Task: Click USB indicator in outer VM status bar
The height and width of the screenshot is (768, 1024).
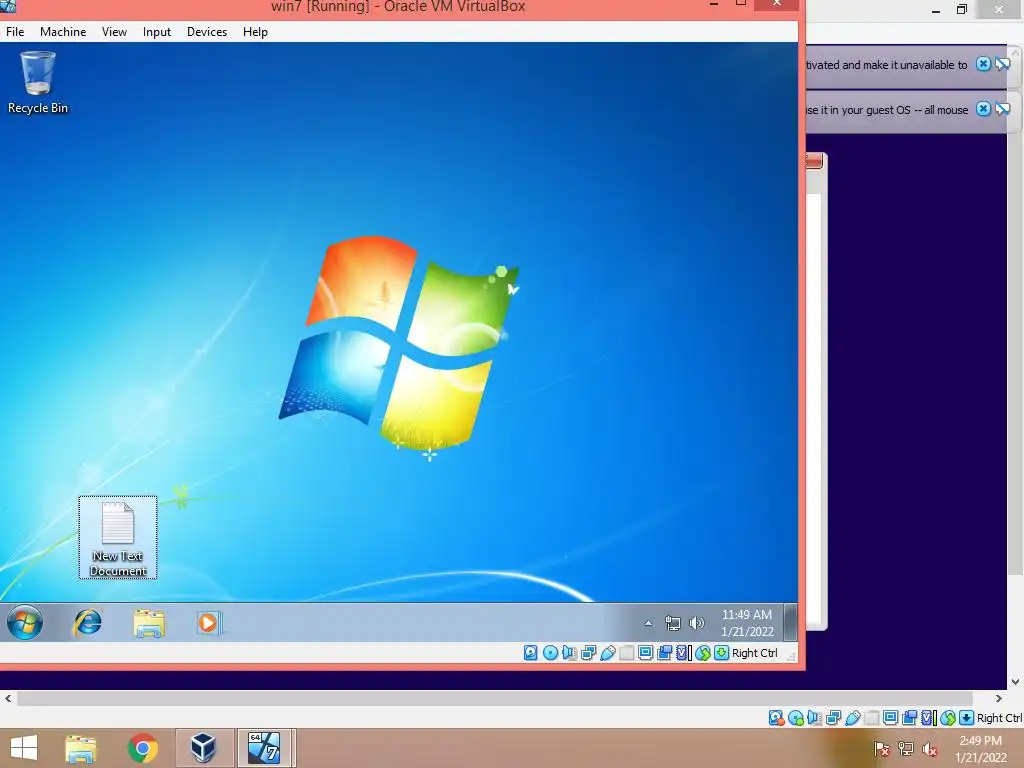Action: tap(852, 718)
